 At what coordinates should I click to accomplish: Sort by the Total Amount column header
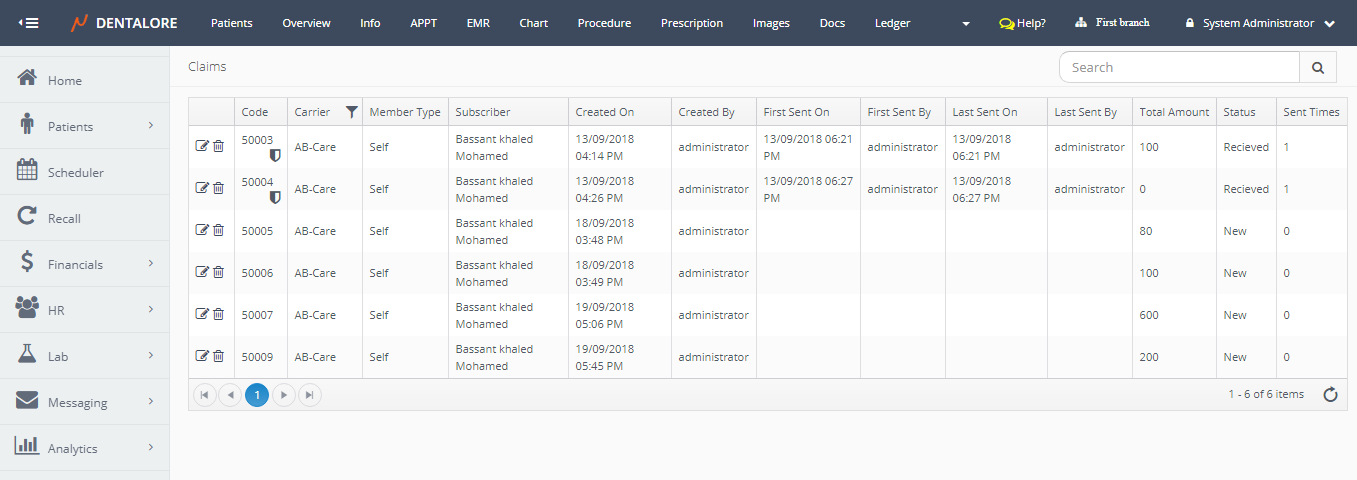pyautogui.click(x=1174, y=112)
